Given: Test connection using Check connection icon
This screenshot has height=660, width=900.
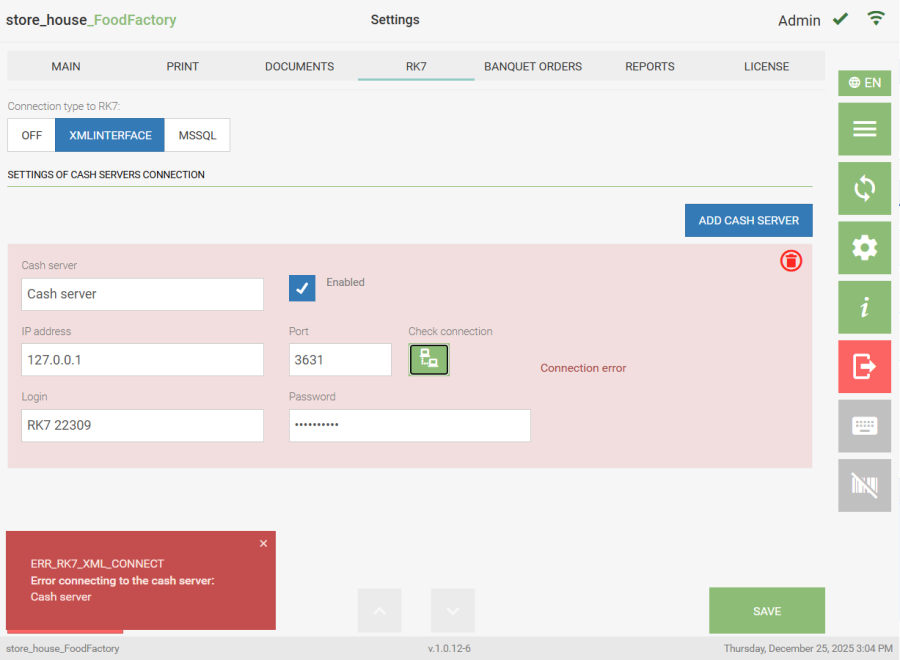Looking at the screenshot, I should (x=429, y=360).
